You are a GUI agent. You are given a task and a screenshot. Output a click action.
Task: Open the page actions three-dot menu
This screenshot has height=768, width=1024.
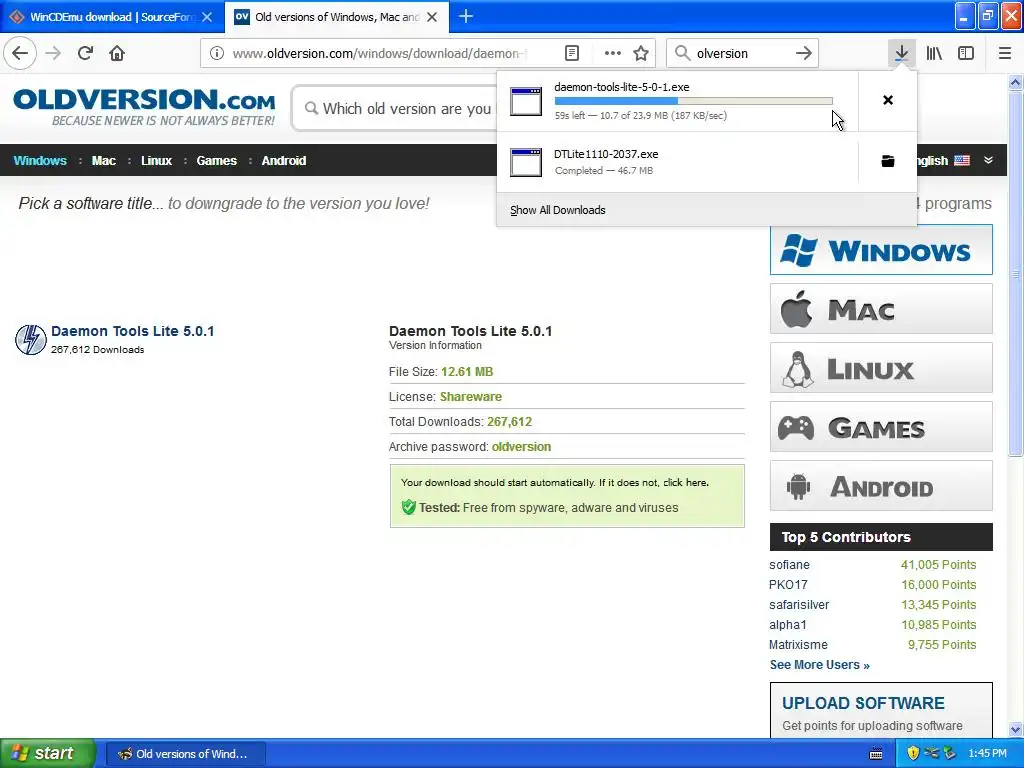(613, 54)
